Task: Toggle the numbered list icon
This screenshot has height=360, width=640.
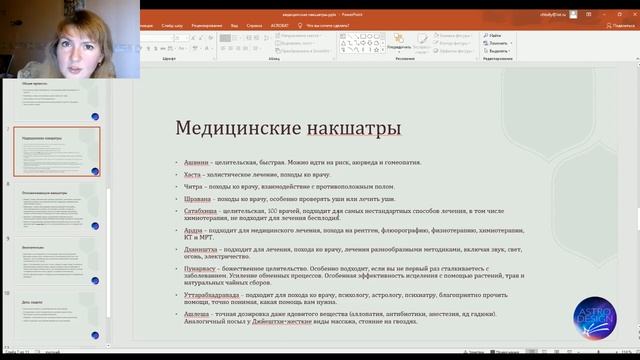Action: tap(235, 38)
